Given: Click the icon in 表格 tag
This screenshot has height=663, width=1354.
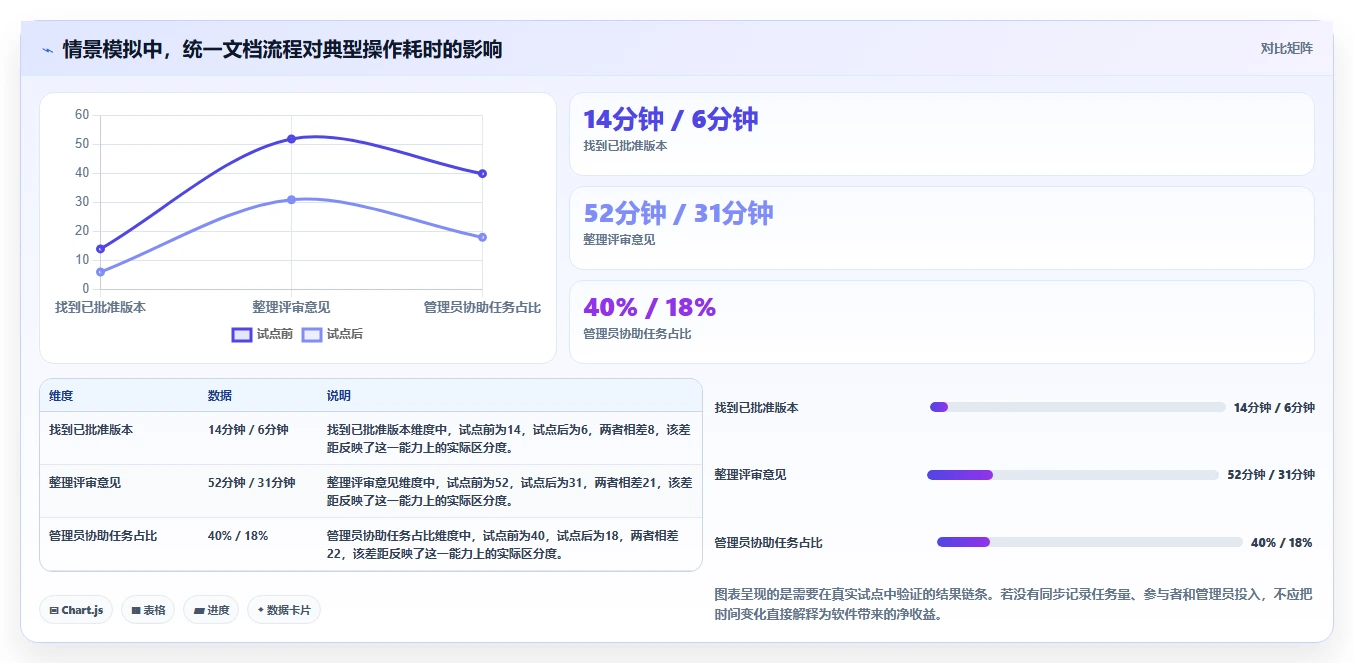Looking at the screenshot, I should pos(135,610).
